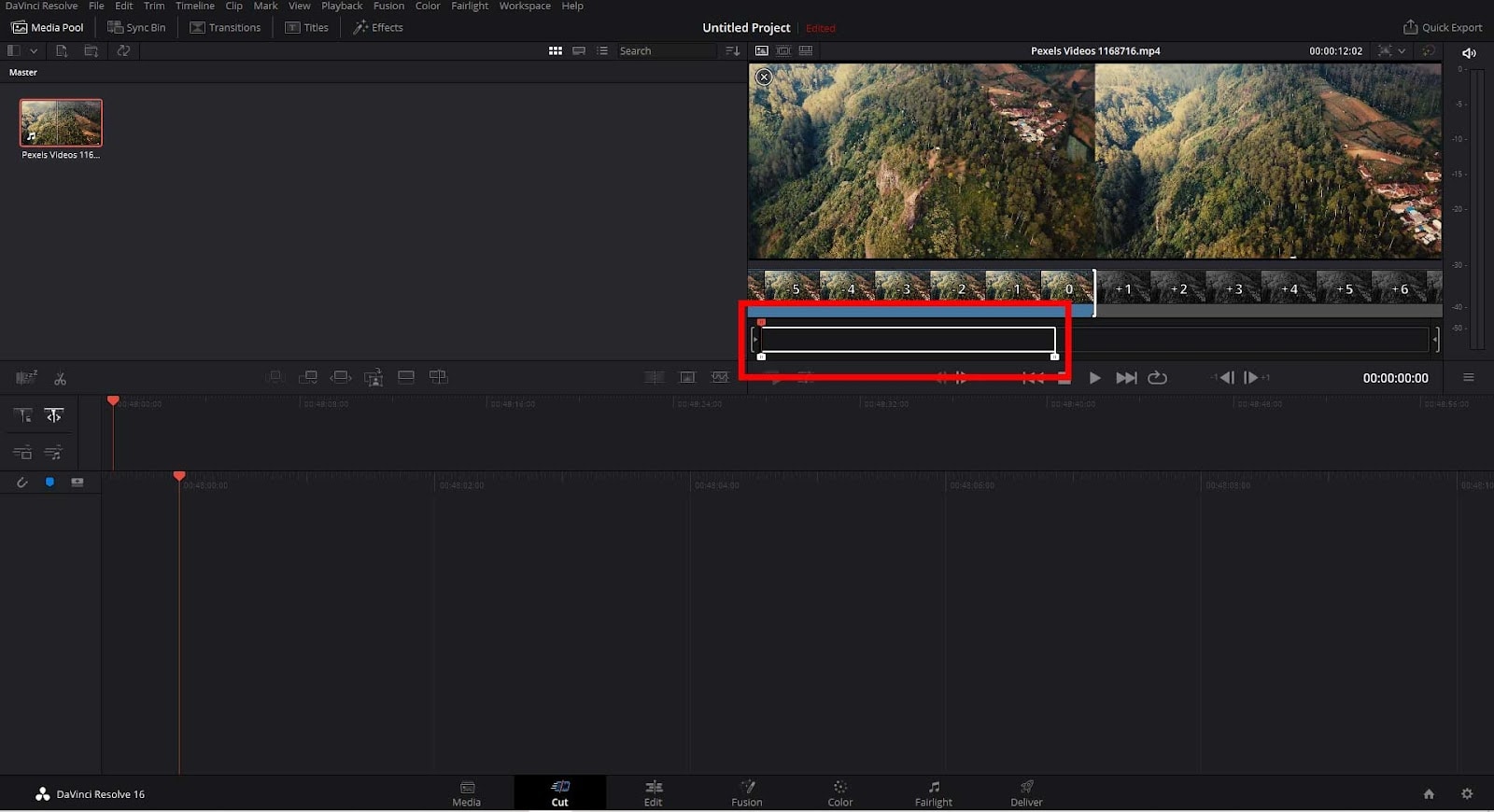1494x812 pixels.
Task: Open the media pool sort order menu
Action: (733, 50)
